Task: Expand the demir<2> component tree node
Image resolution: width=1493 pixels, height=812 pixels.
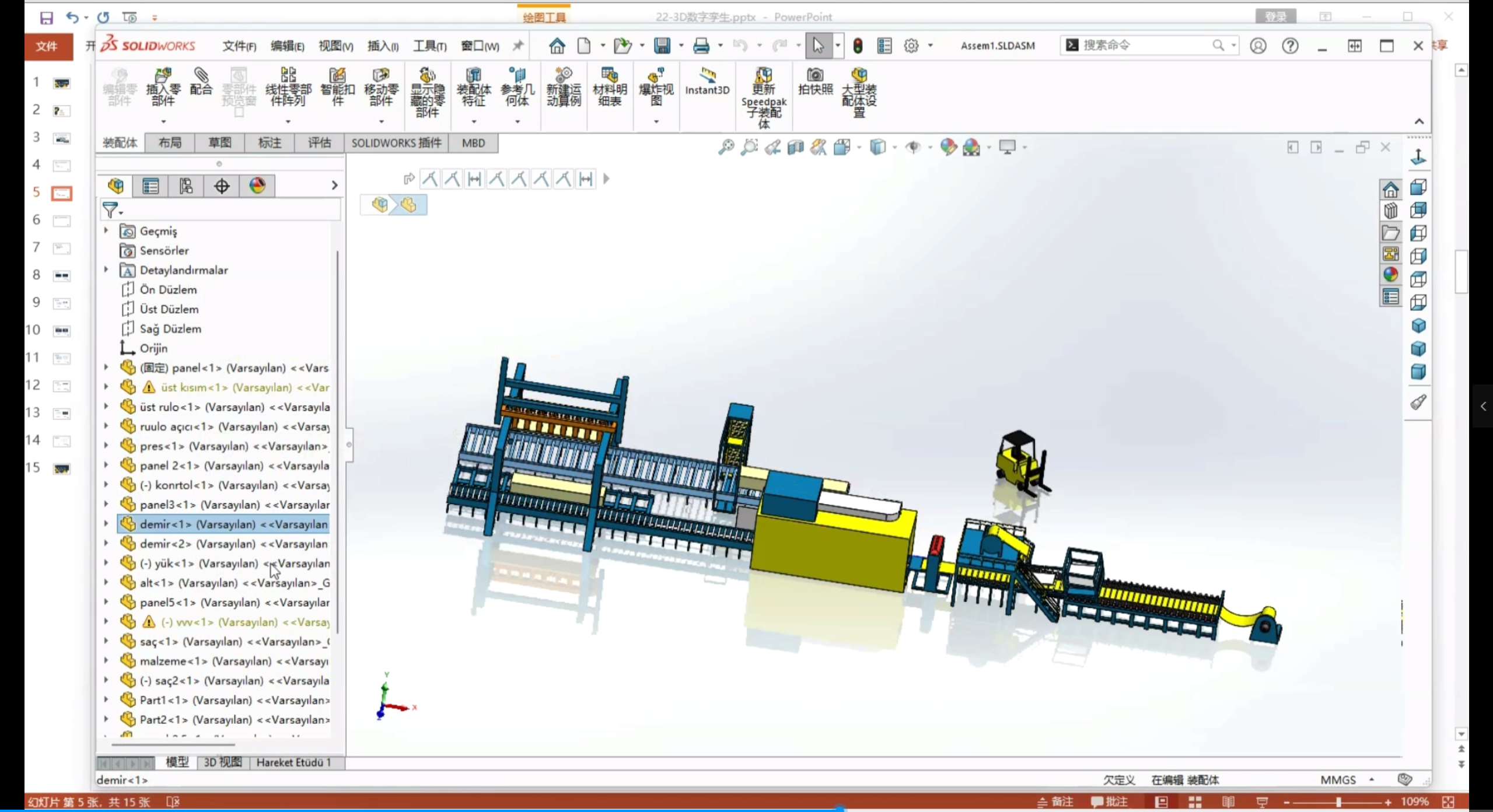Action: click(x=106, y=544)
